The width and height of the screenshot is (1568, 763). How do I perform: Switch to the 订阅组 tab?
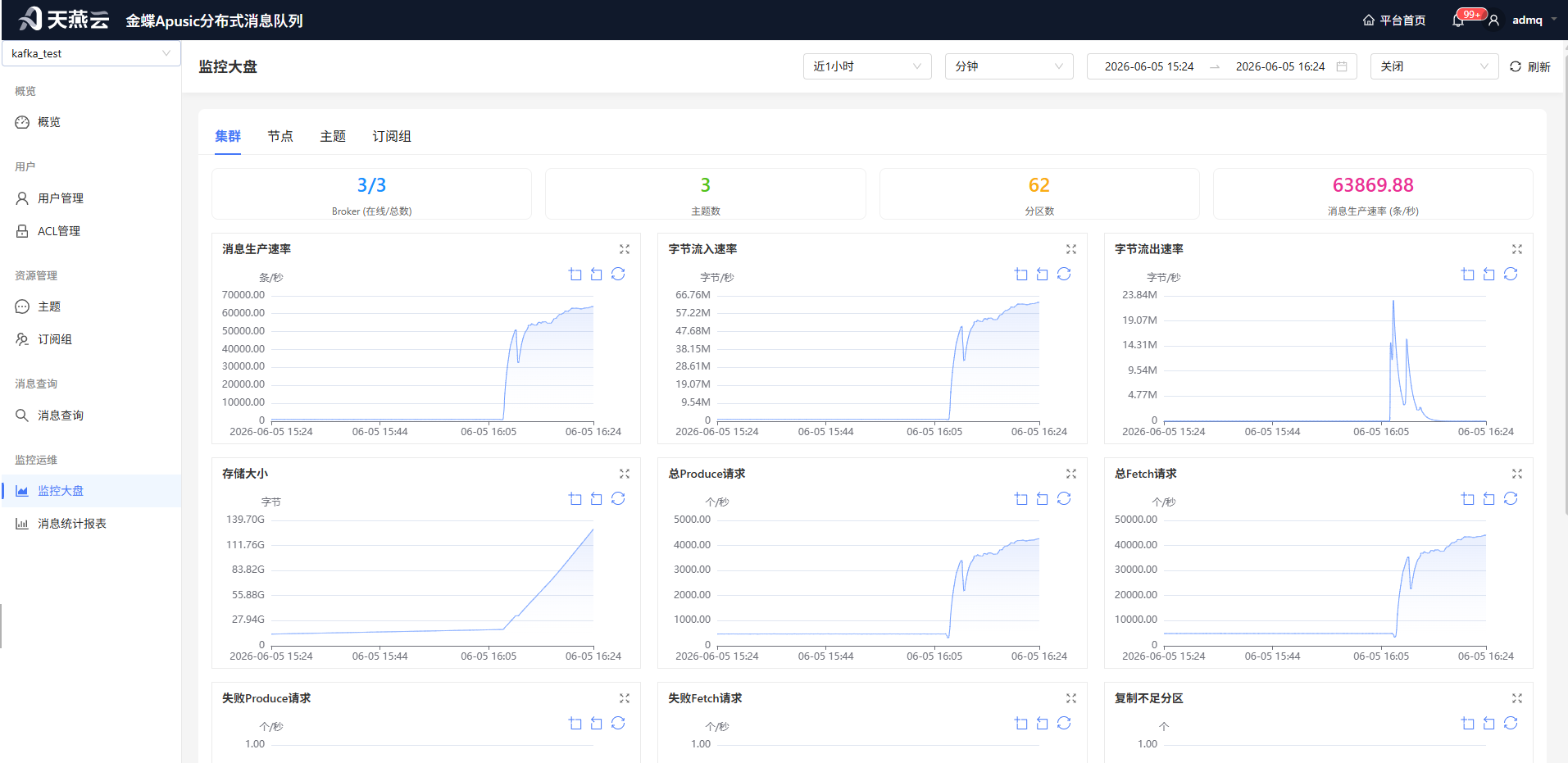[x=392, y=136]
